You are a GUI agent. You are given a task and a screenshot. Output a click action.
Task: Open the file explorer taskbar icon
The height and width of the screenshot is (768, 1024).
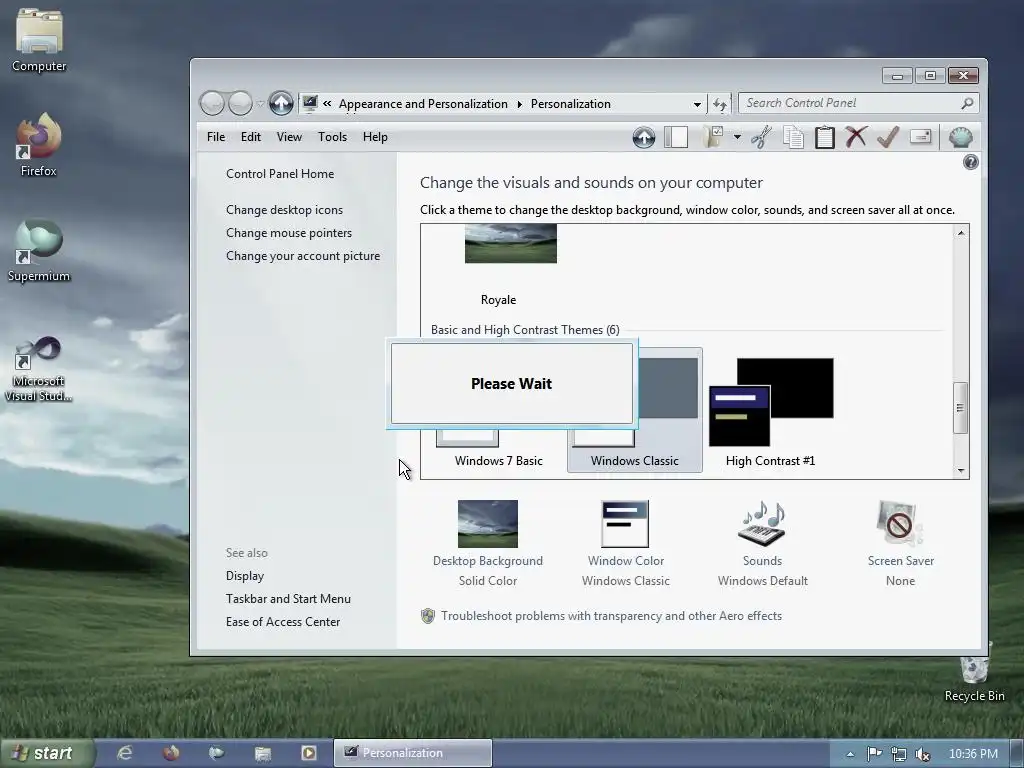point(263,754)
